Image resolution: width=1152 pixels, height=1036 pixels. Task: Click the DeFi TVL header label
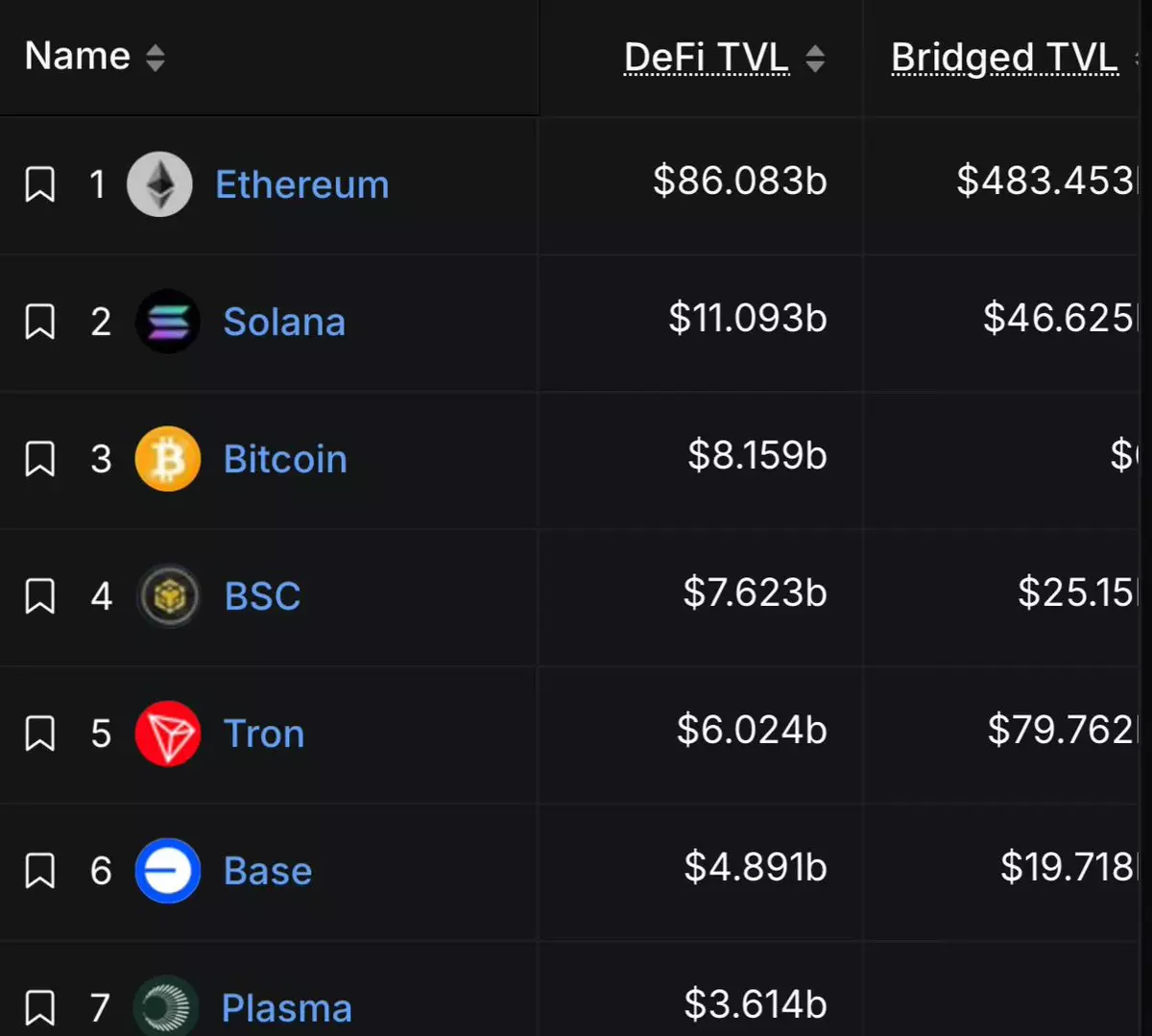click(x=707, y=58)
